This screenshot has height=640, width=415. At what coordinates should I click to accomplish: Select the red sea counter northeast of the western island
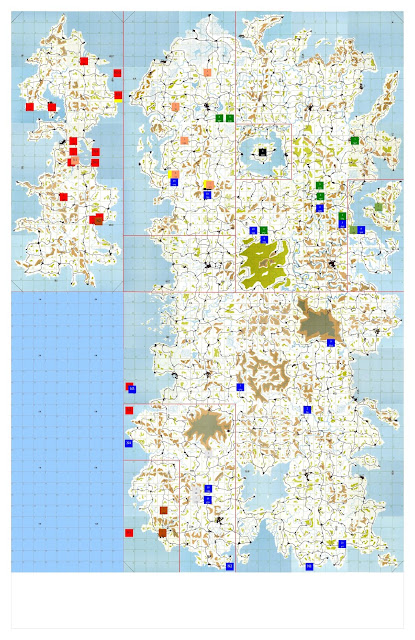pyautogui.click(x=118, y=73)
